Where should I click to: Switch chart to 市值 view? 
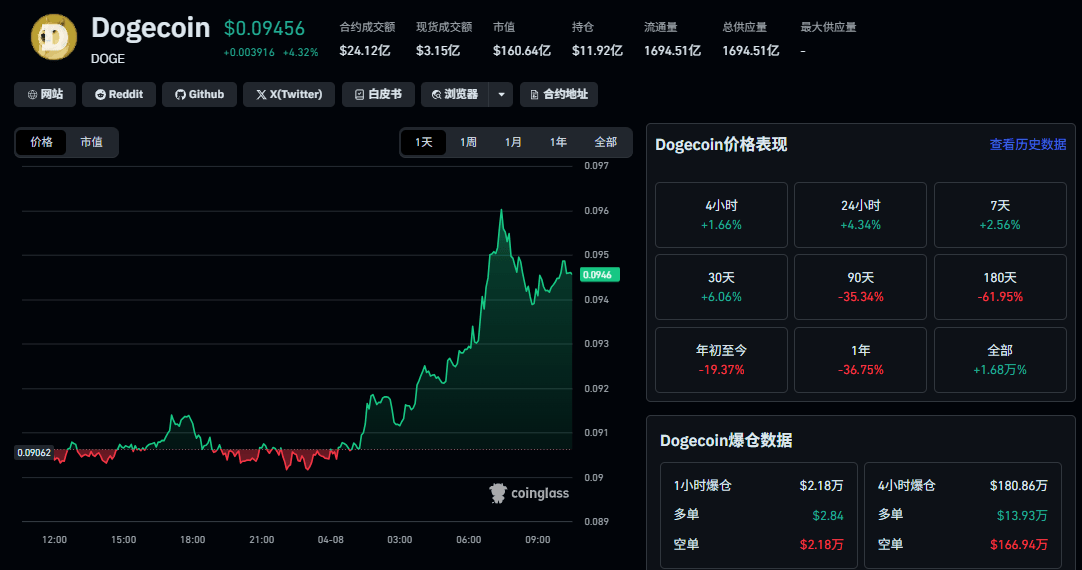91,142
